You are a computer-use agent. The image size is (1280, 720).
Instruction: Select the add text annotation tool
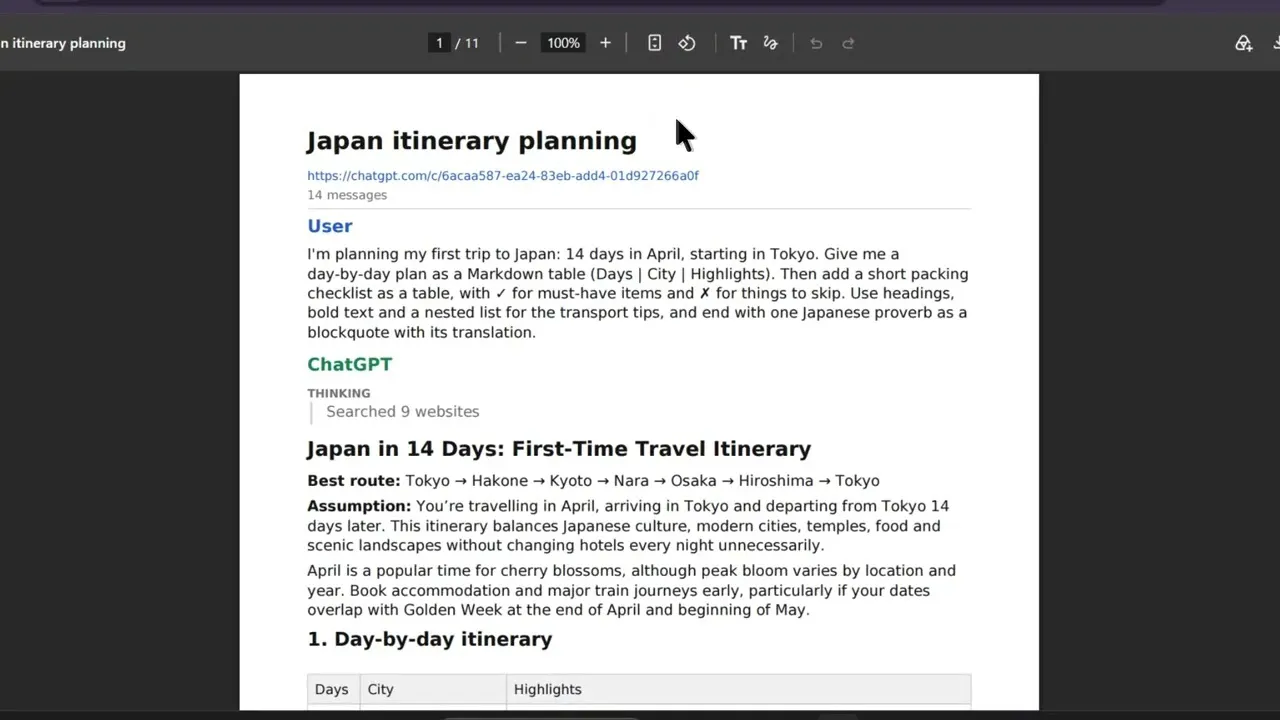738,43
